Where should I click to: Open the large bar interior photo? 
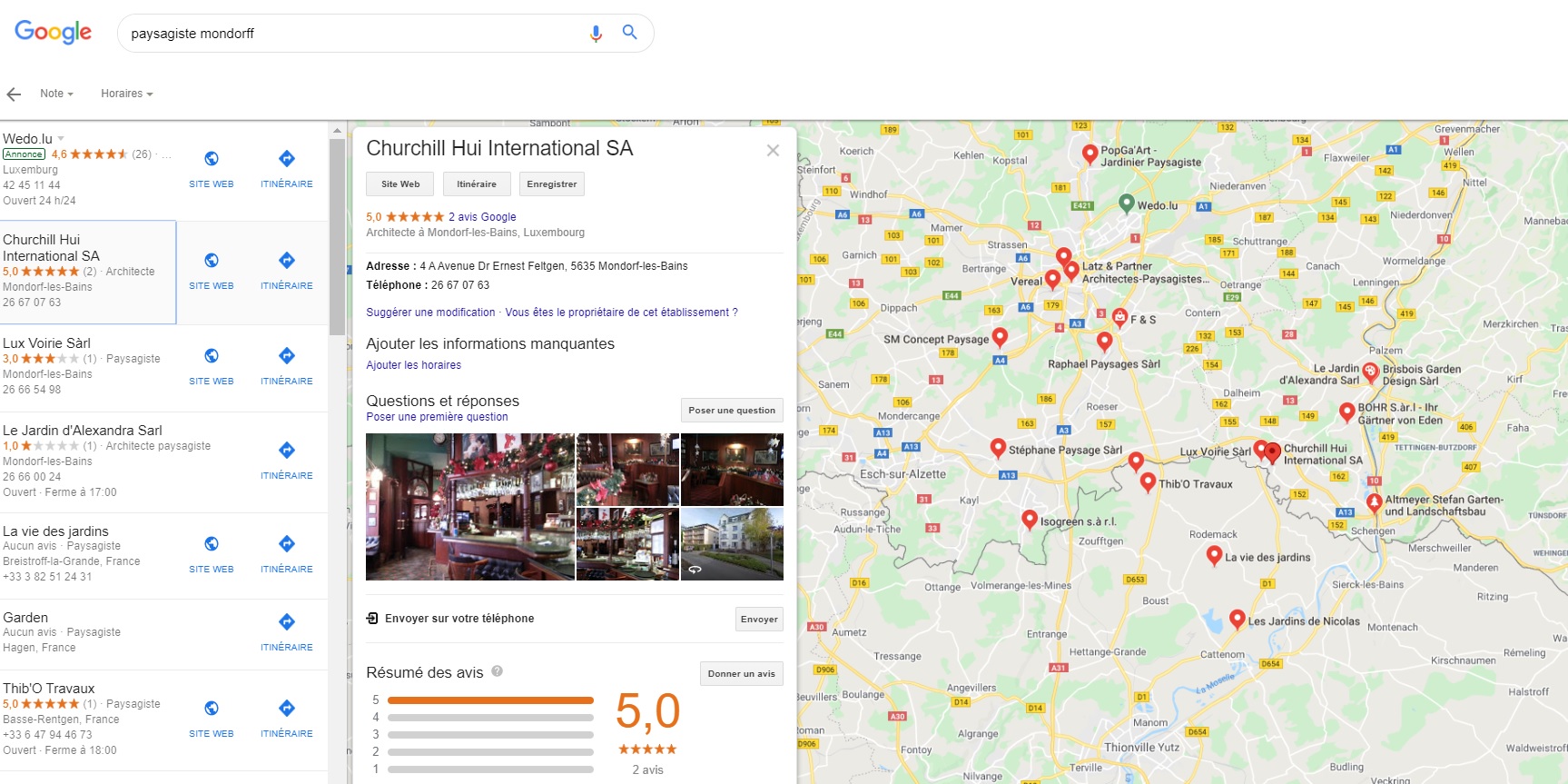point(469,507)
